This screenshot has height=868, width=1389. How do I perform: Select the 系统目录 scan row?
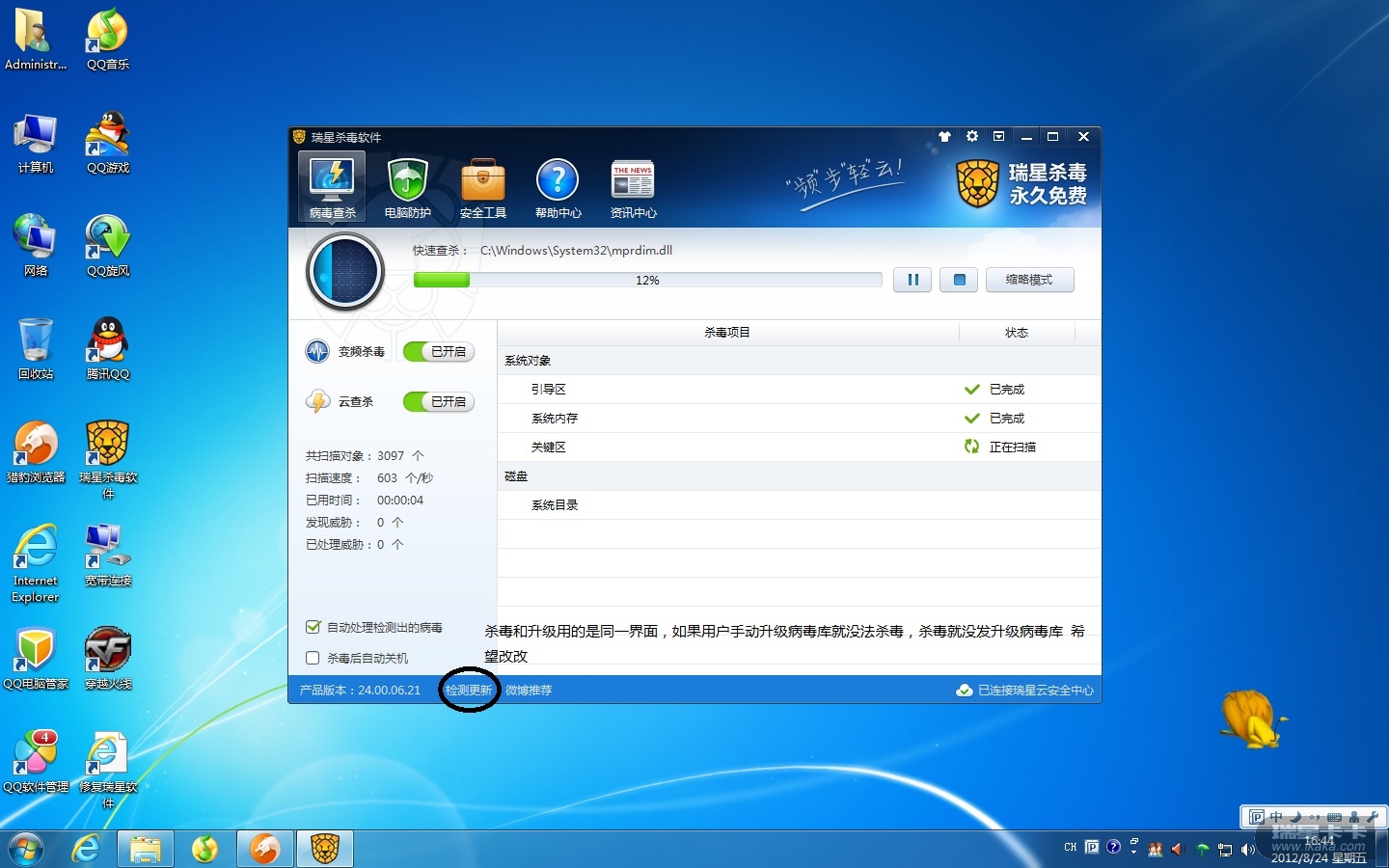click(x=799, y=505)
